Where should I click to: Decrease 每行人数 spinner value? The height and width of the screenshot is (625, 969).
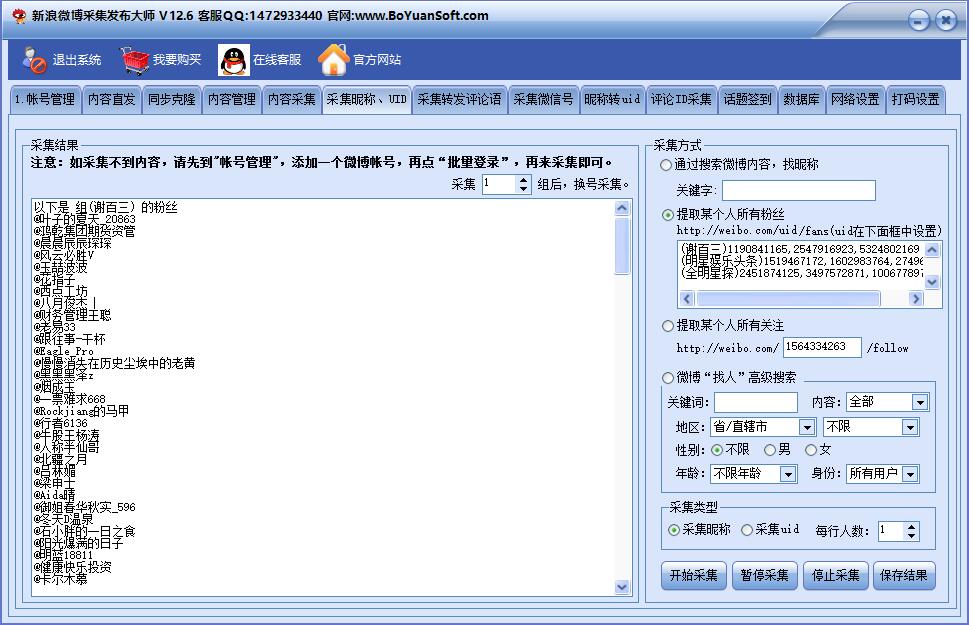912,535
